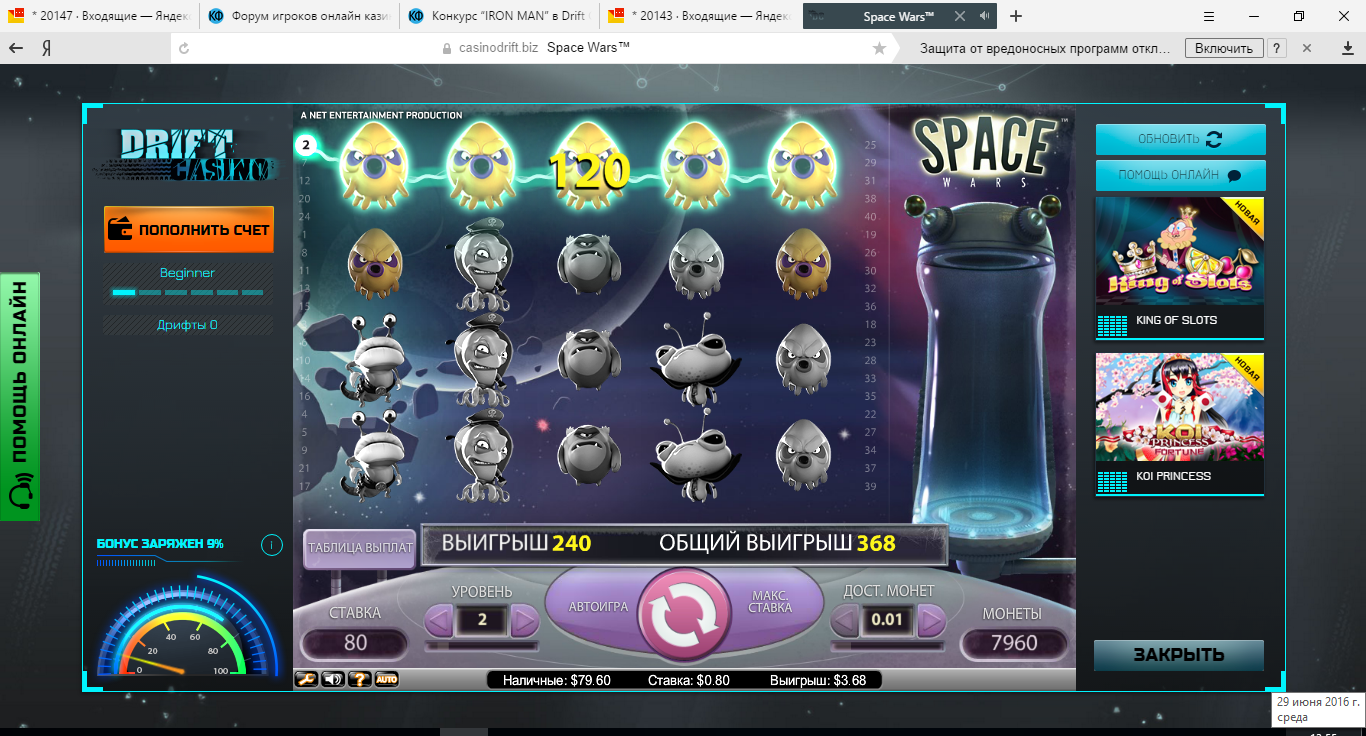The height and width of the screenshot is (736, 1366).
Task: Click the bonus info circle icon
Action: point(270,545)
